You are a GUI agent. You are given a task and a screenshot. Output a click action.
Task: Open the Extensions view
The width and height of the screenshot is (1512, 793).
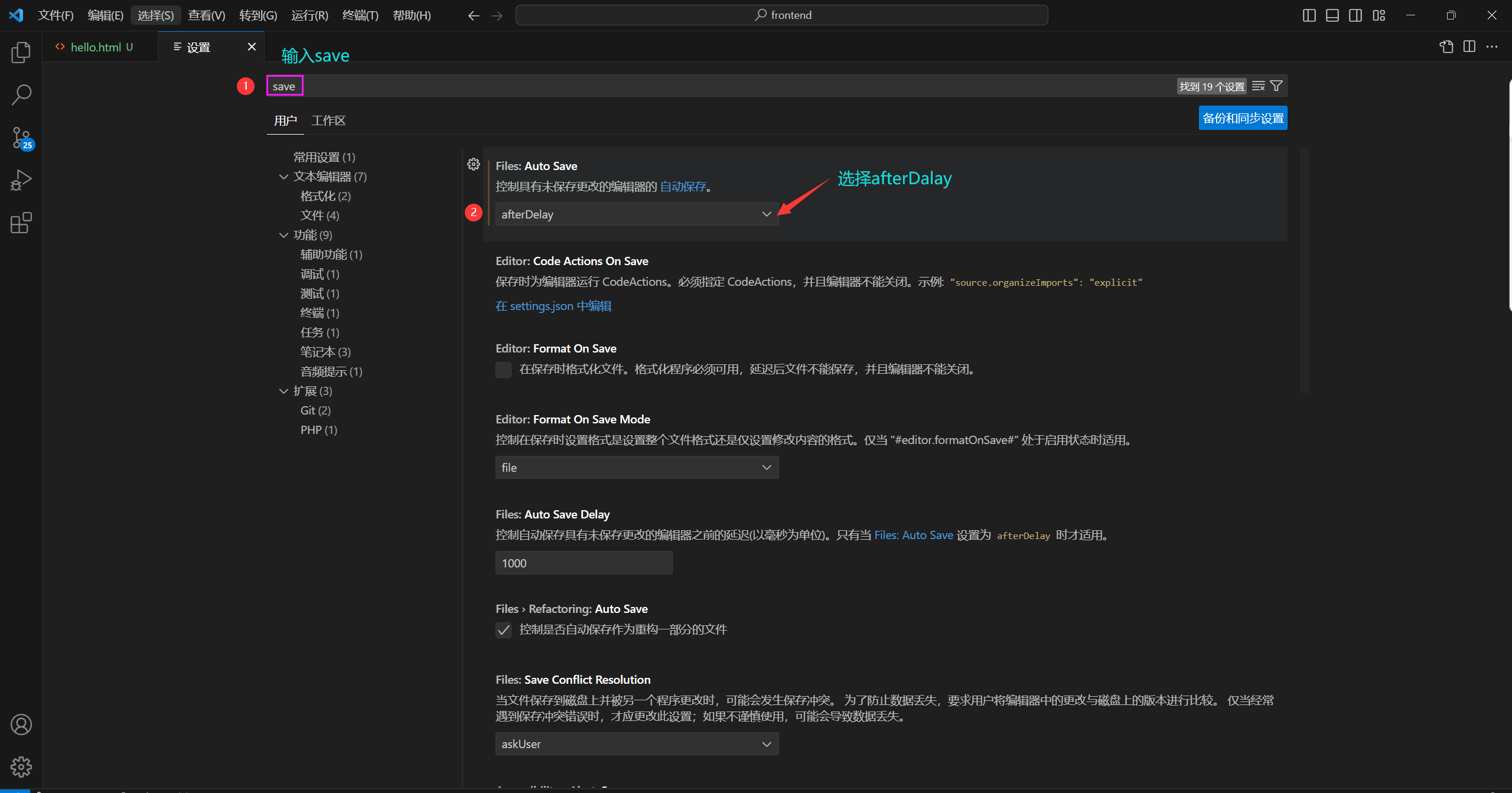(x=21, y=223)
